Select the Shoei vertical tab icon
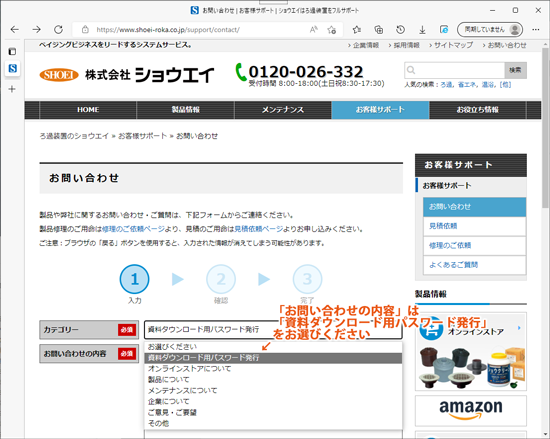The image size is (550, 439). coord(12,68)
